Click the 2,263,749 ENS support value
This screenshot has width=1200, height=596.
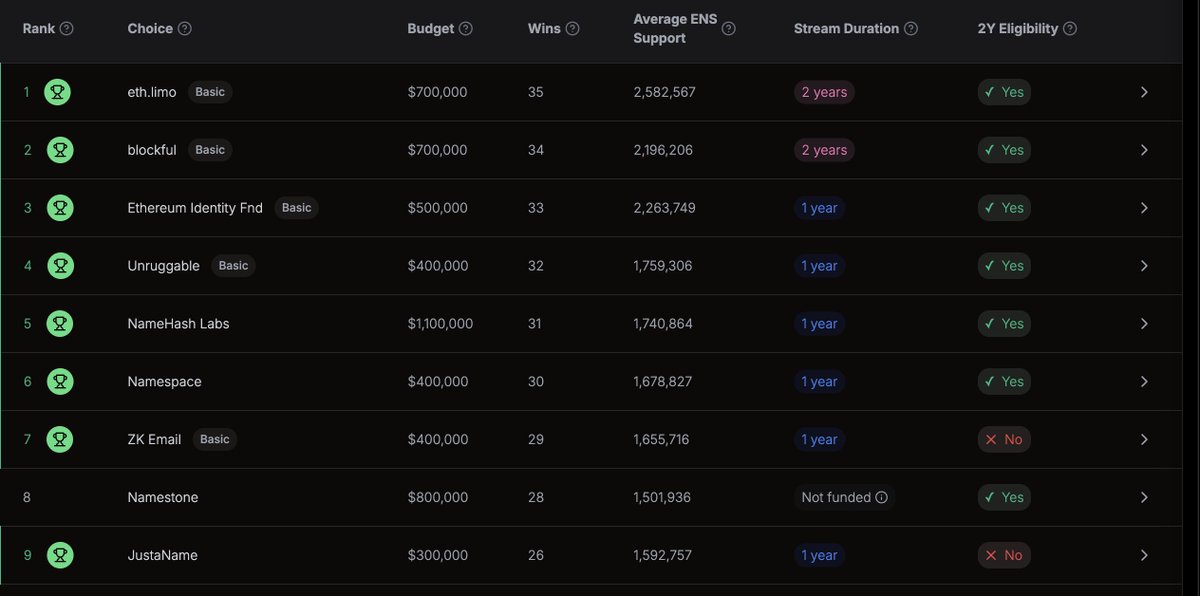(x=664, y=208)
